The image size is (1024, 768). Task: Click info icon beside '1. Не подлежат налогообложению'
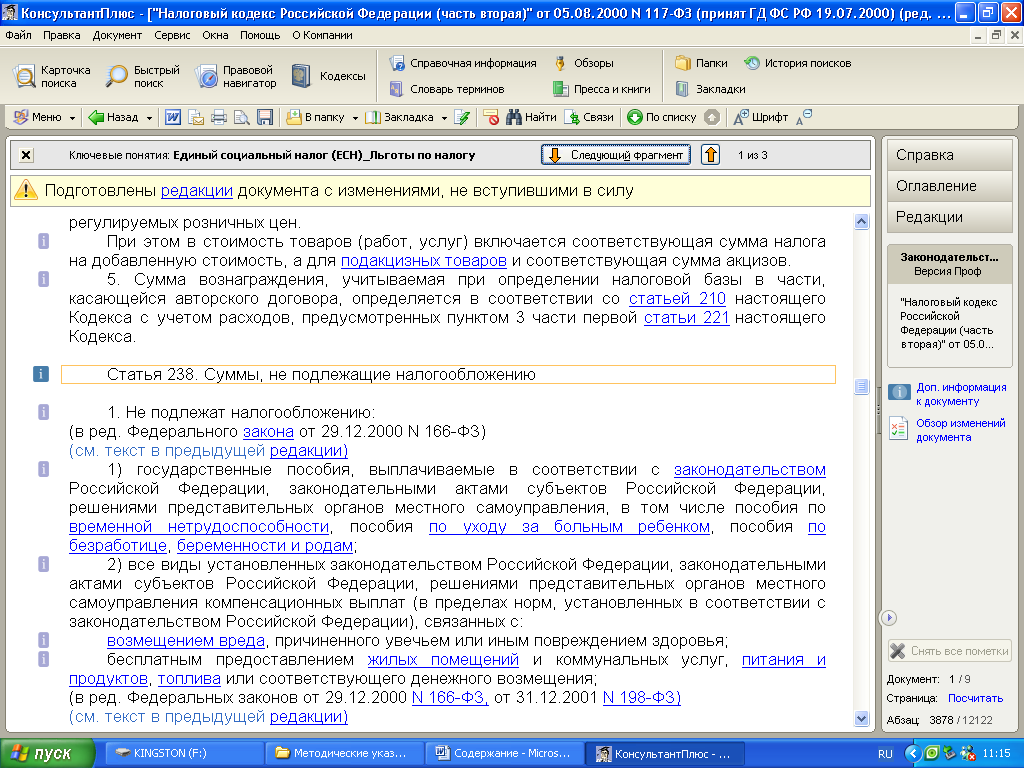(x=43, y=412)
